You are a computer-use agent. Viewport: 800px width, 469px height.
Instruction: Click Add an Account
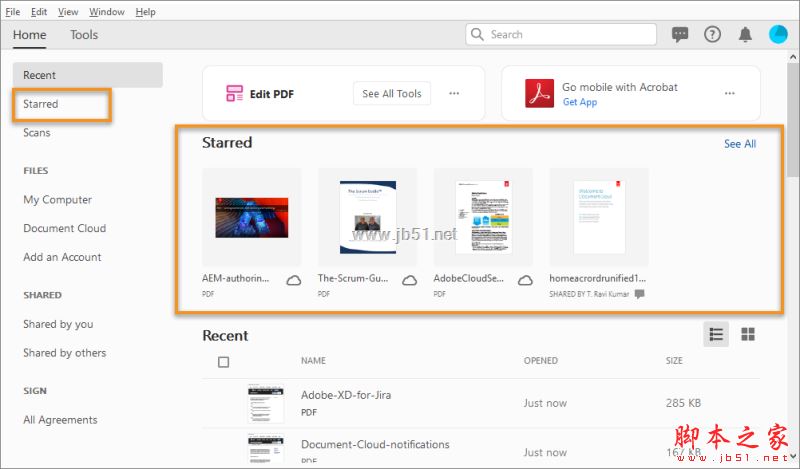pos(62,257)
